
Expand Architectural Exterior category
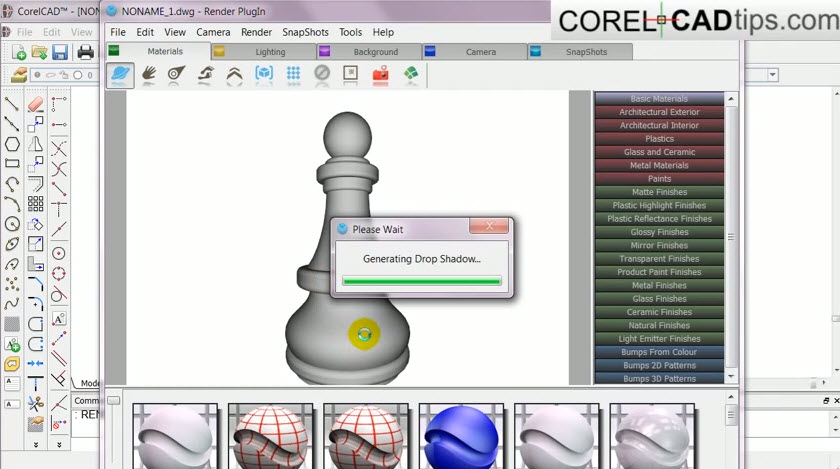[x=659, y=112]
